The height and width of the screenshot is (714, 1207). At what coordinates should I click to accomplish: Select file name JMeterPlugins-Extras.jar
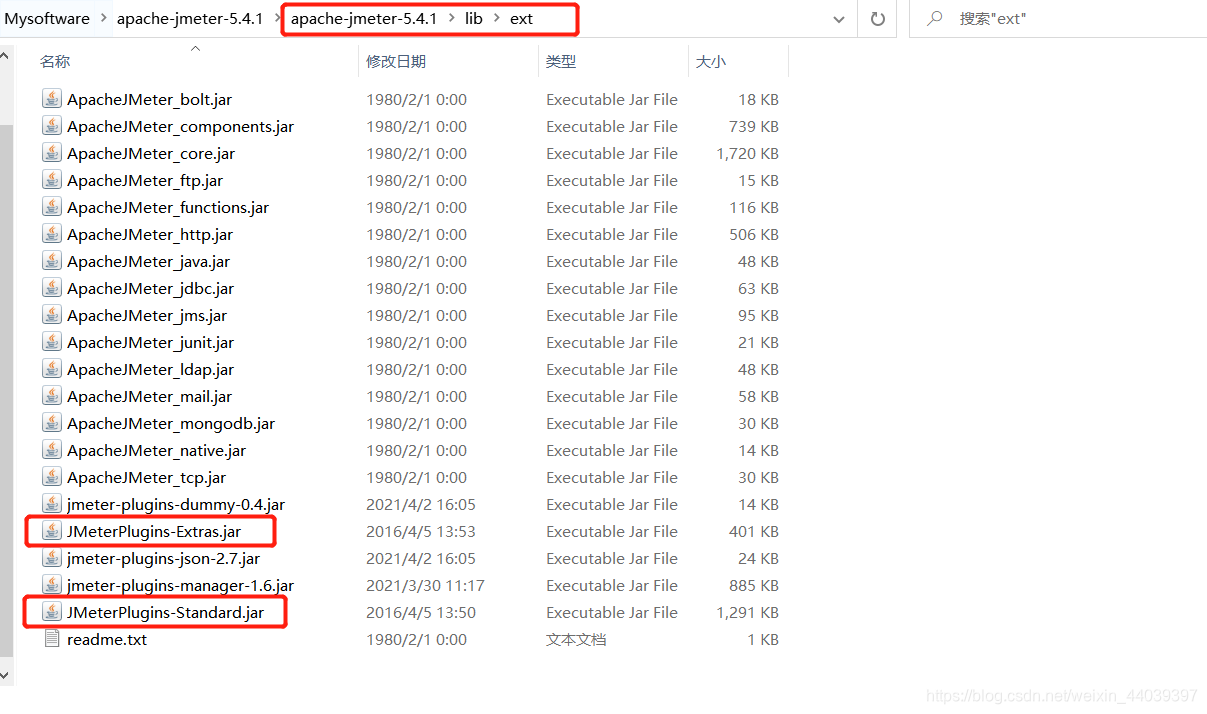154,531
